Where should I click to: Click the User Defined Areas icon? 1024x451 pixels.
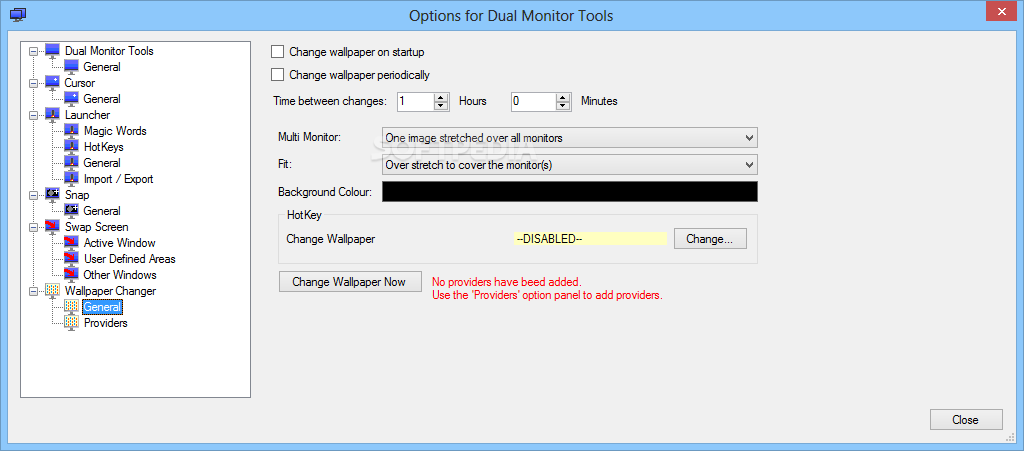[71, 258]
